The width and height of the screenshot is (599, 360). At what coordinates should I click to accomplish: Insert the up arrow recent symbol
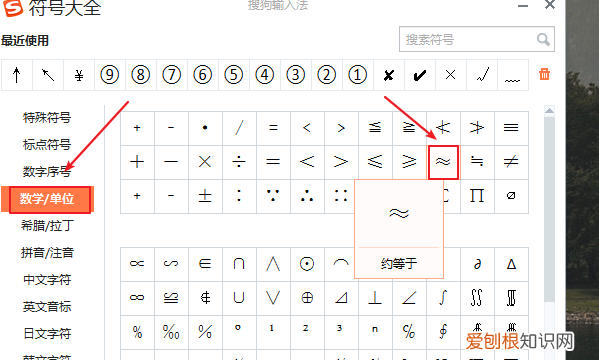[x=16, y=75]
